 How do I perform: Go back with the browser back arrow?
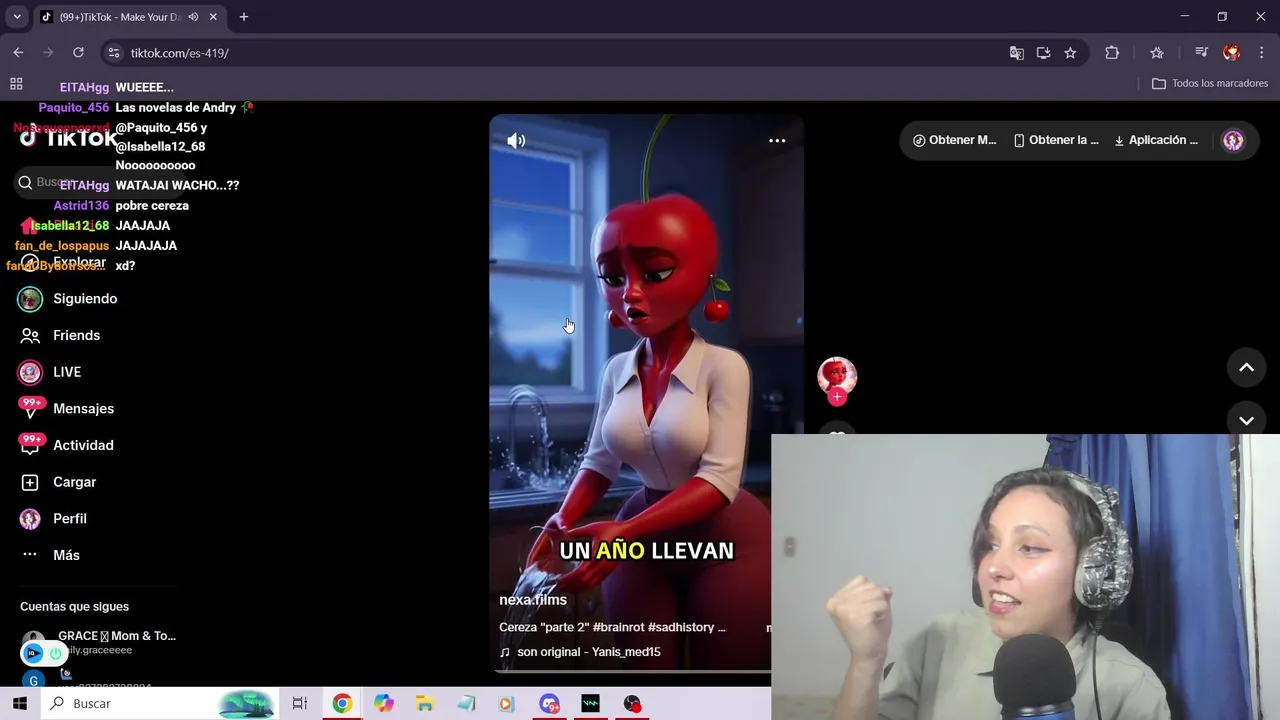pos(18,53)
